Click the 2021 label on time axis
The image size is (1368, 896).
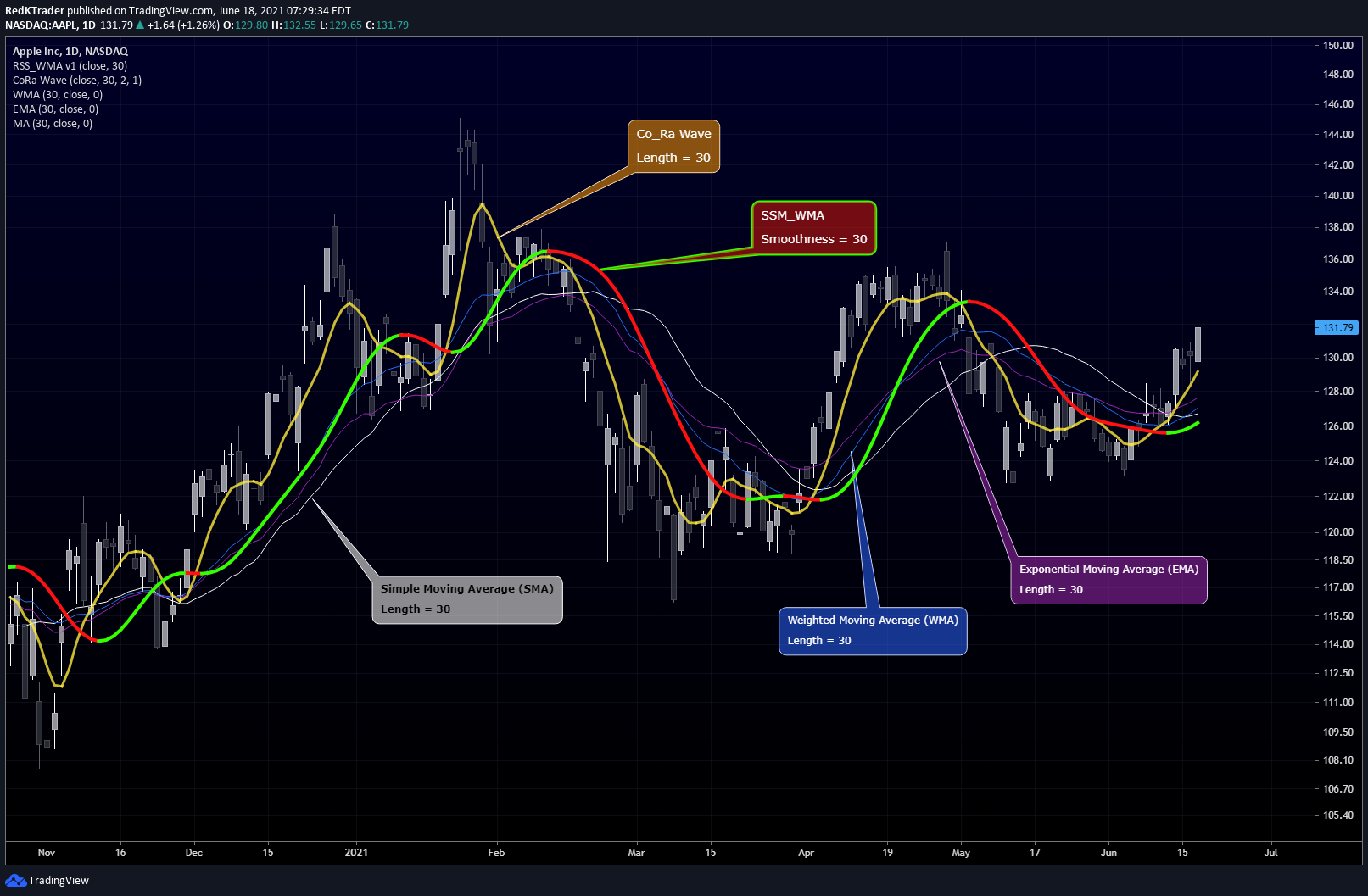click(x=356, y=853)
